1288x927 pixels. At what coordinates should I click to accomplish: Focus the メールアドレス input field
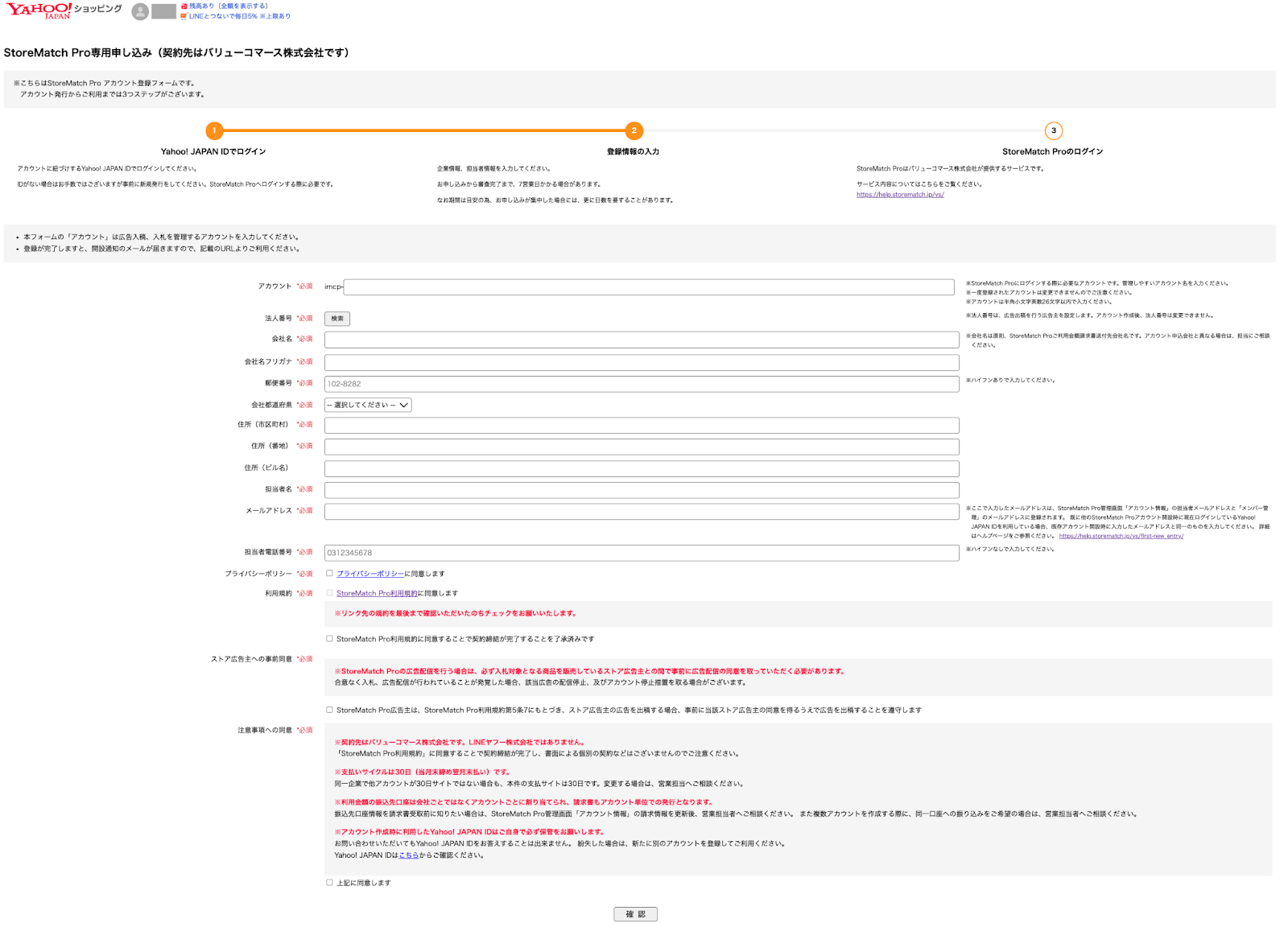pyautogui.click(x=642, y=511)
